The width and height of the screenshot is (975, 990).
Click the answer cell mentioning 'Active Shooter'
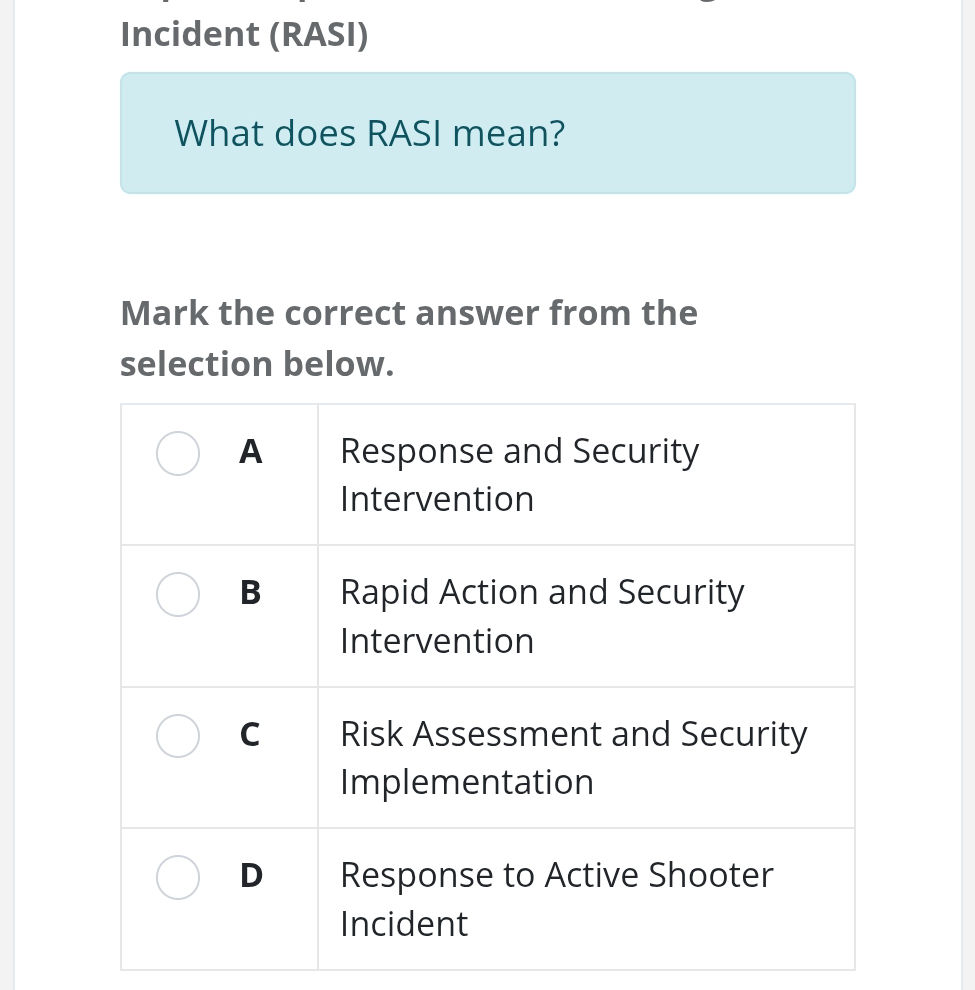point(586,898)
